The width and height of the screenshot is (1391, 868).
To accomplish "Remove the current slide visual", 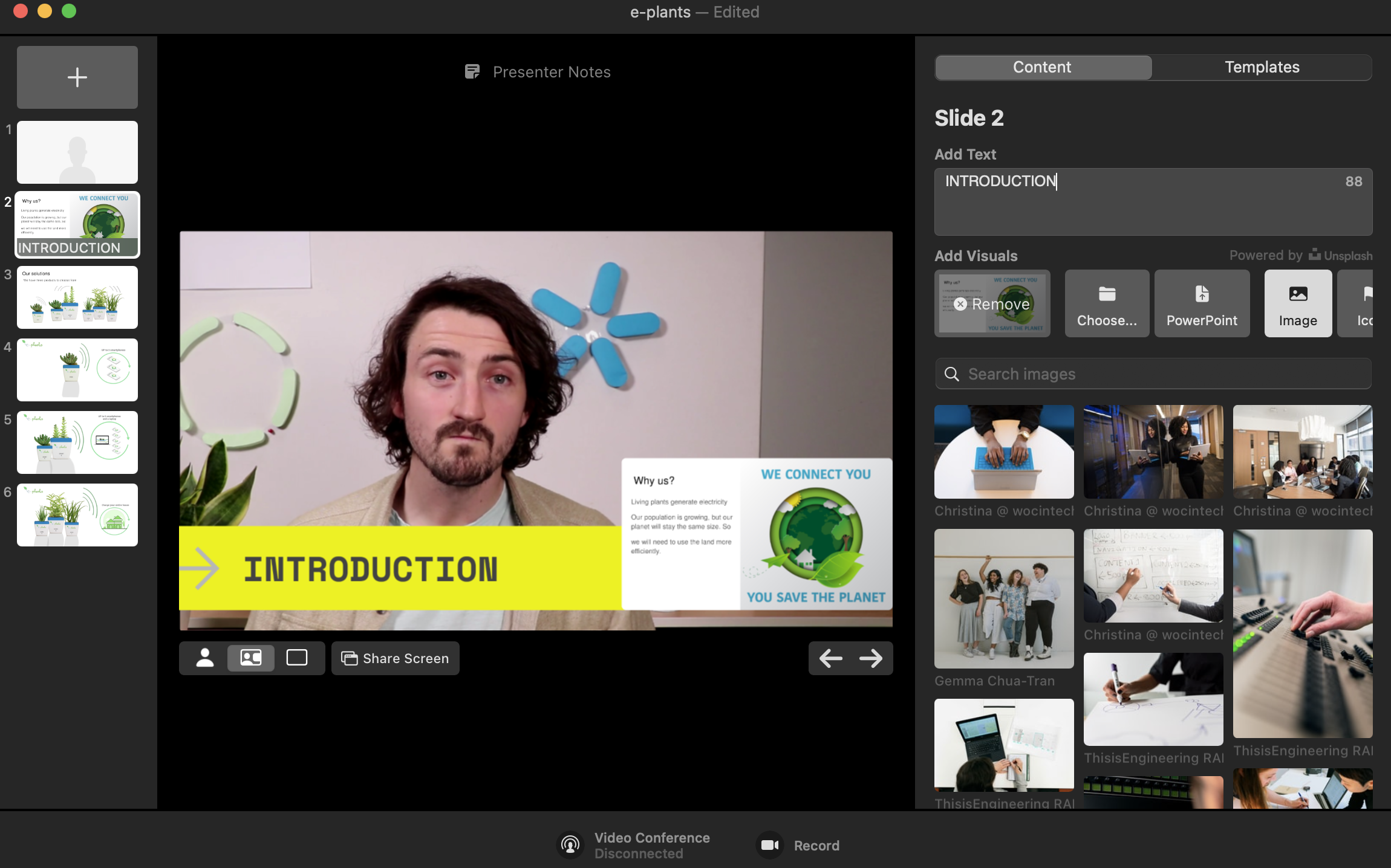I will pos(992,304).
